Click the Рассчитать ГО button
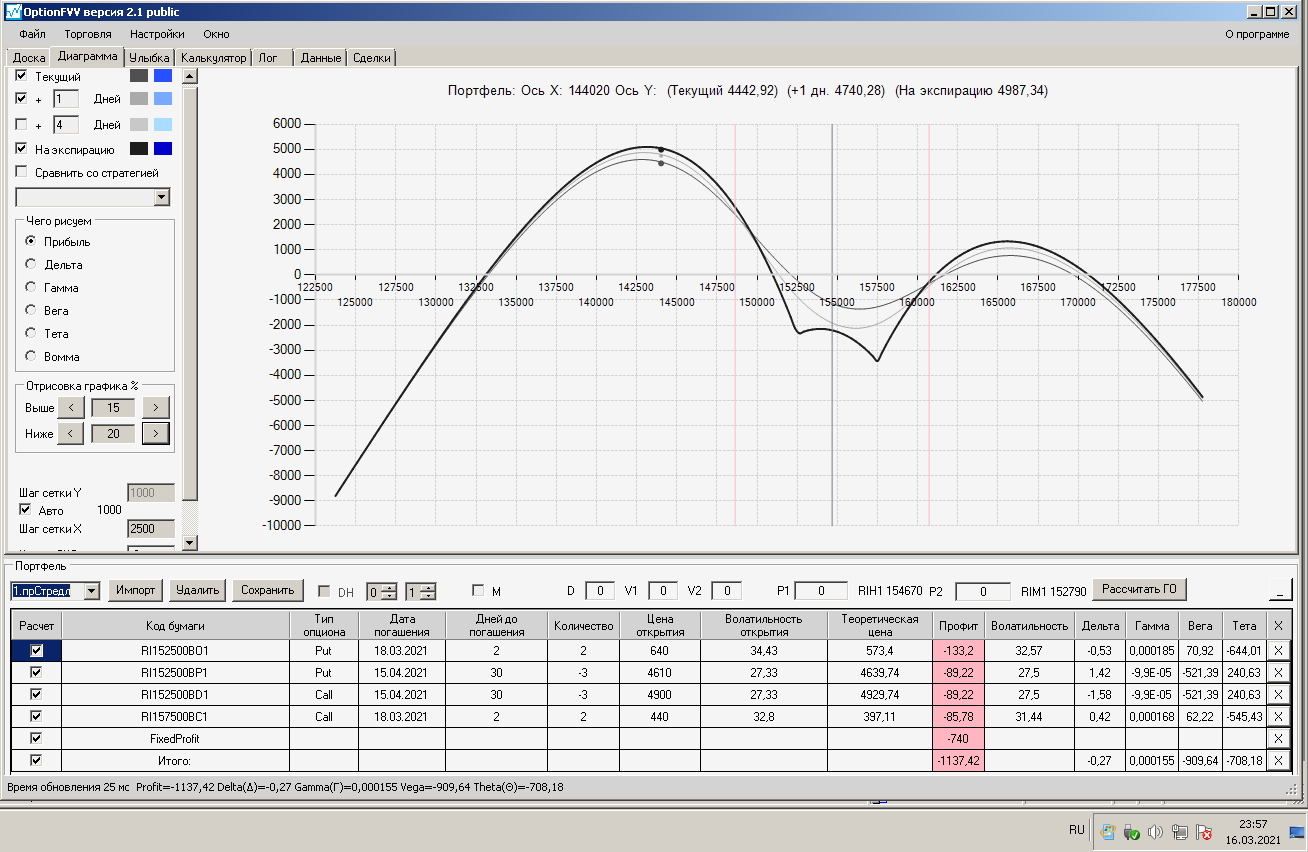 coord(1139,589)
